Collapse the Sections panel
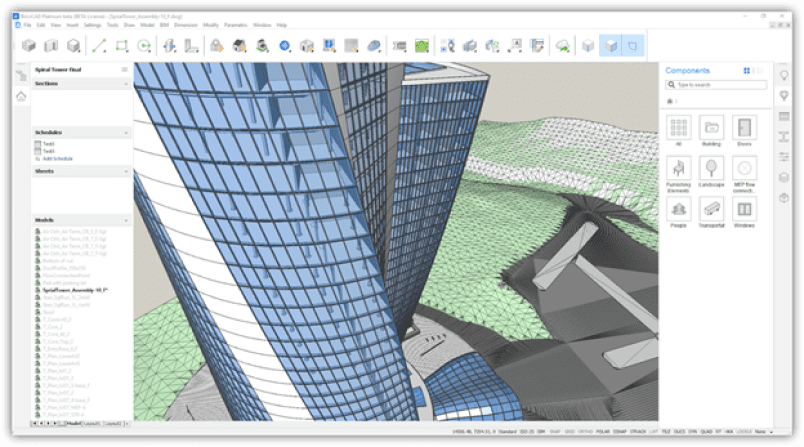This screenshot has width=804, height=447. 126,84
